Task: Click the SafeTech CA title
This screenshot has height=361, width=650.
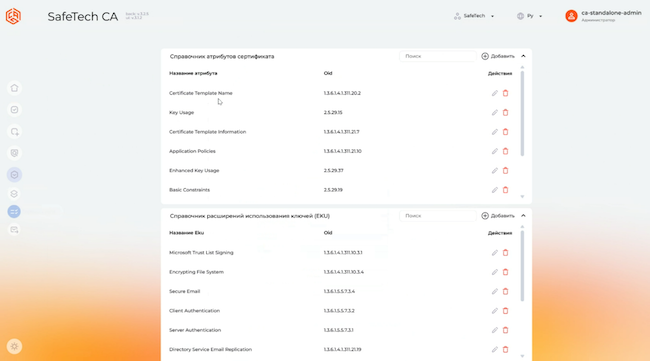Action: coord(82,17)
